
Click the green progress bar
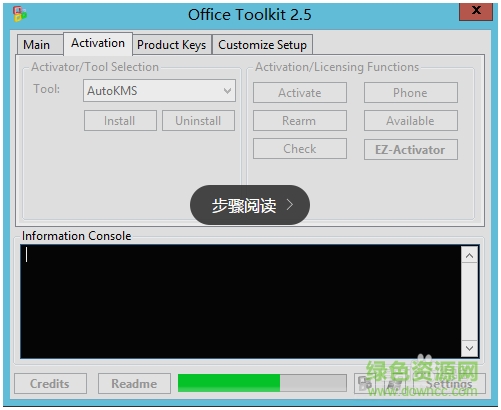262,383
